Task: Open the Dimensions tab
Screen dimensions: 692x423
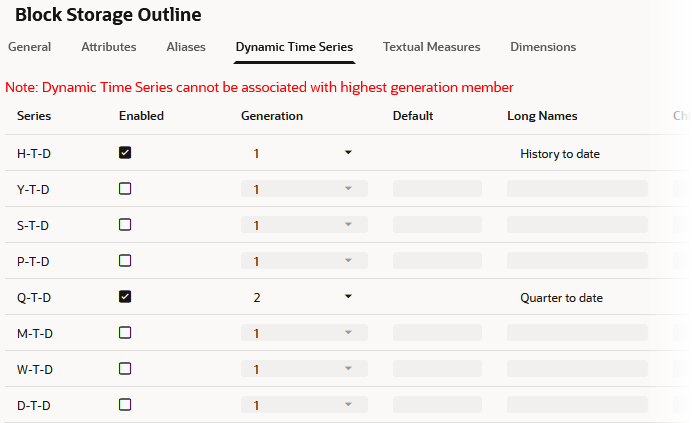Action: [x=543, y=47]
